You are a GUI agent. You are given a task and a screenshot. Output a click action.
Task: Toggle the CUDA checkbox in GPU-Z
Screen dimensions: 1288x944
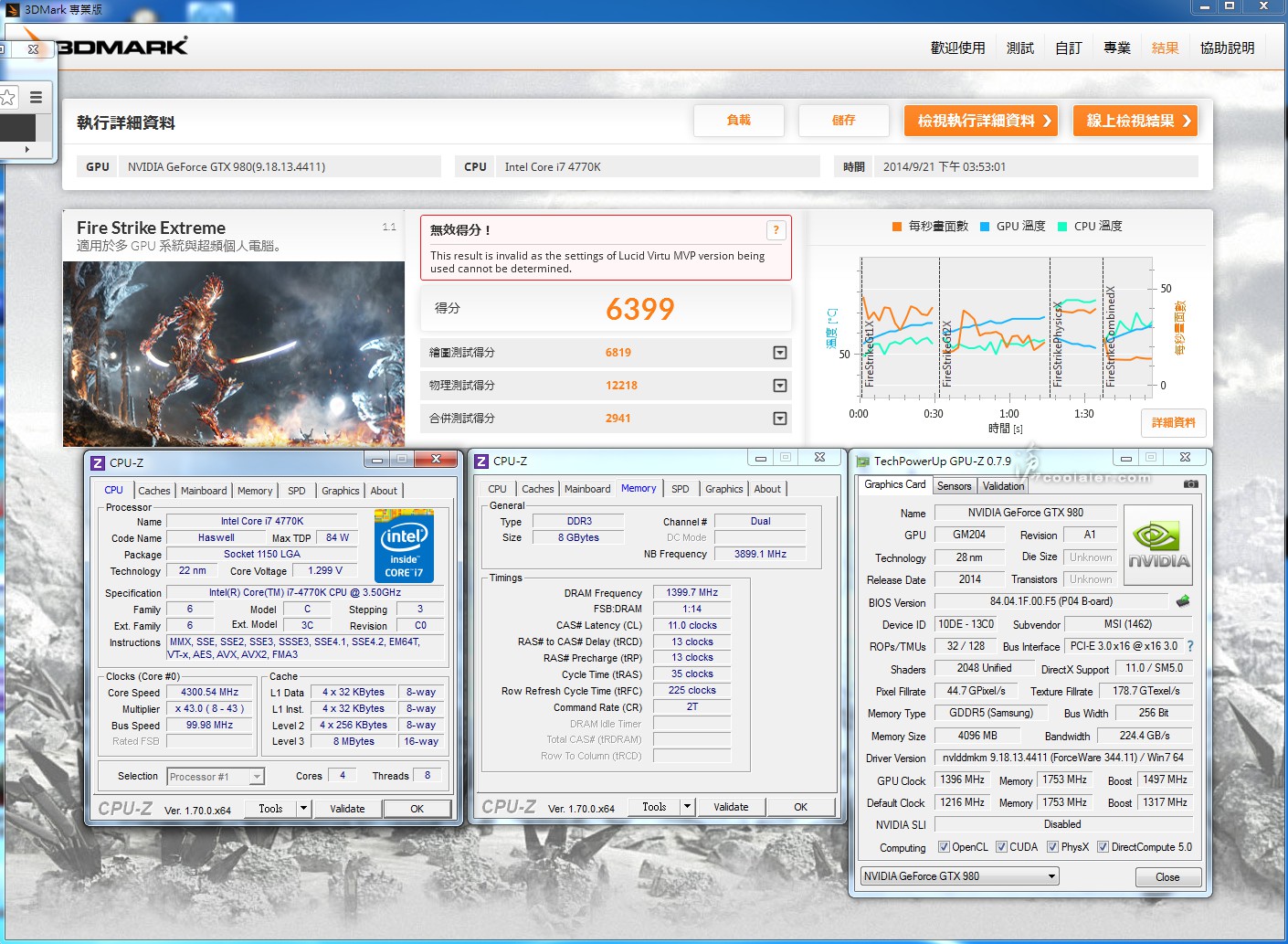tap(1001, 847)
